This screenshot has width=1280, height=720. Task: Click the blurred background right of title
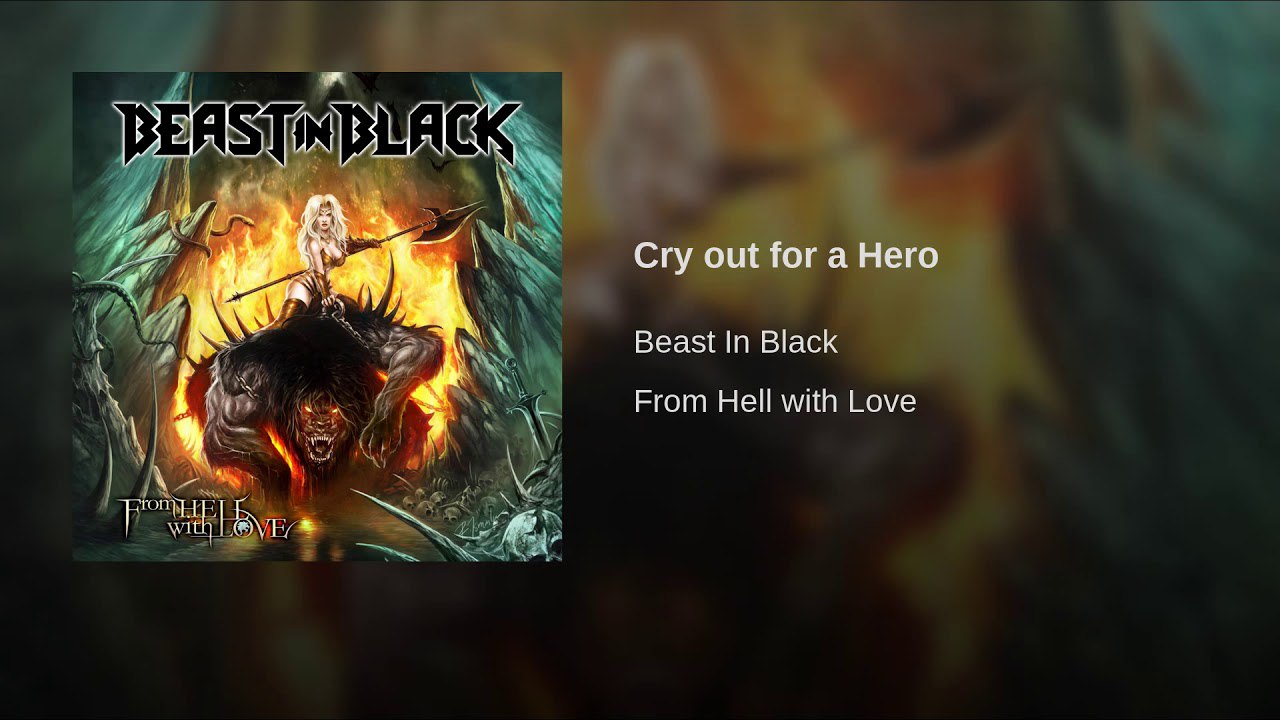tap(1100, 255)
